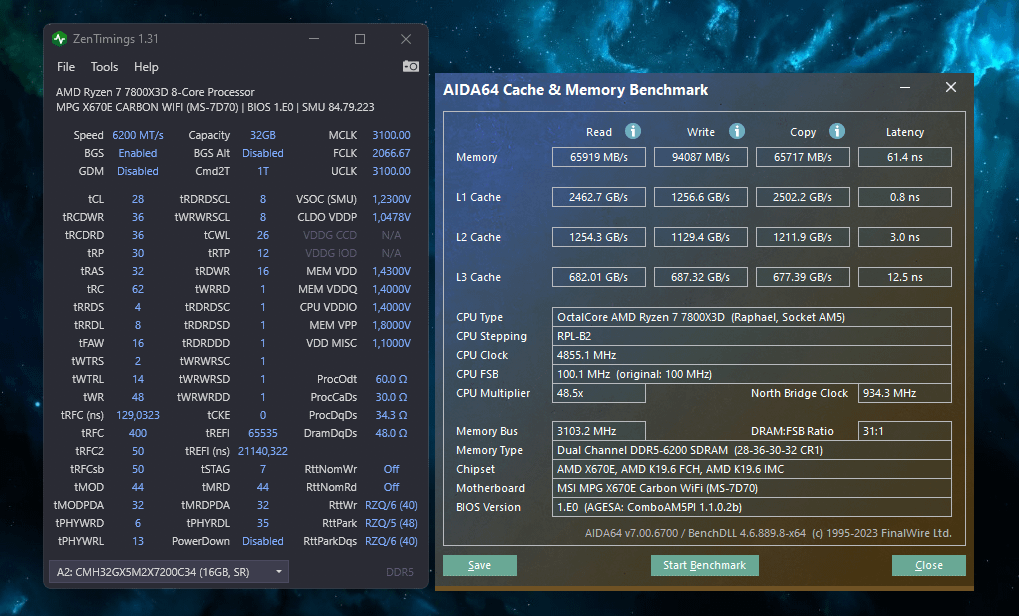Image resolution: width=1019 pixels, height=616 pixels.
Task: Click the North Bridge Clock 934.3 MHz field
Action: tap(905, 393)
